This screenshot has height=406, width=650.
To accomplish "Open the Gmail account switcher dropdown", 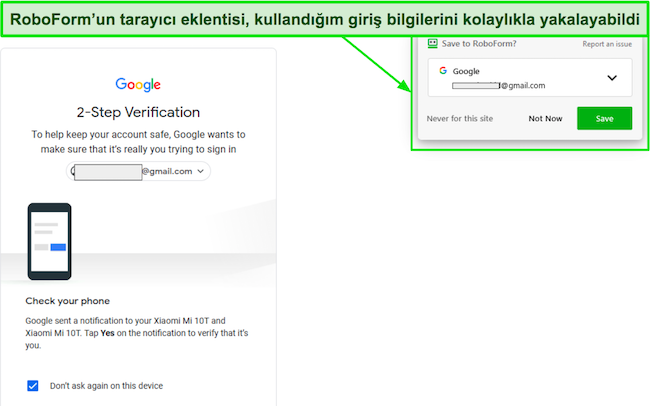I will click(x=138, y=171).
